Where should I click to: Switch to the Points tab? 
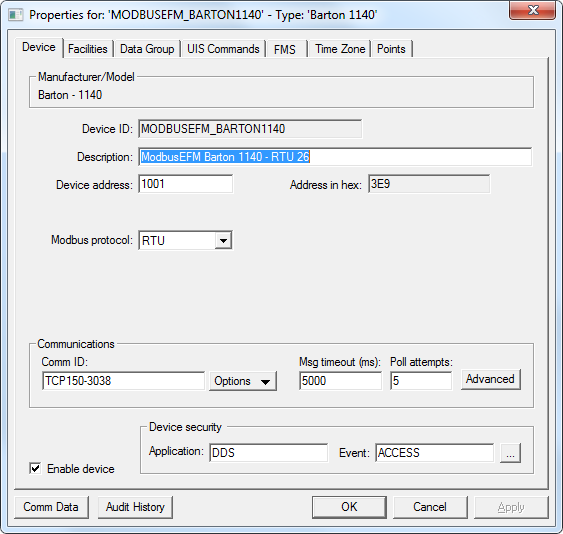tap(391, 49)
